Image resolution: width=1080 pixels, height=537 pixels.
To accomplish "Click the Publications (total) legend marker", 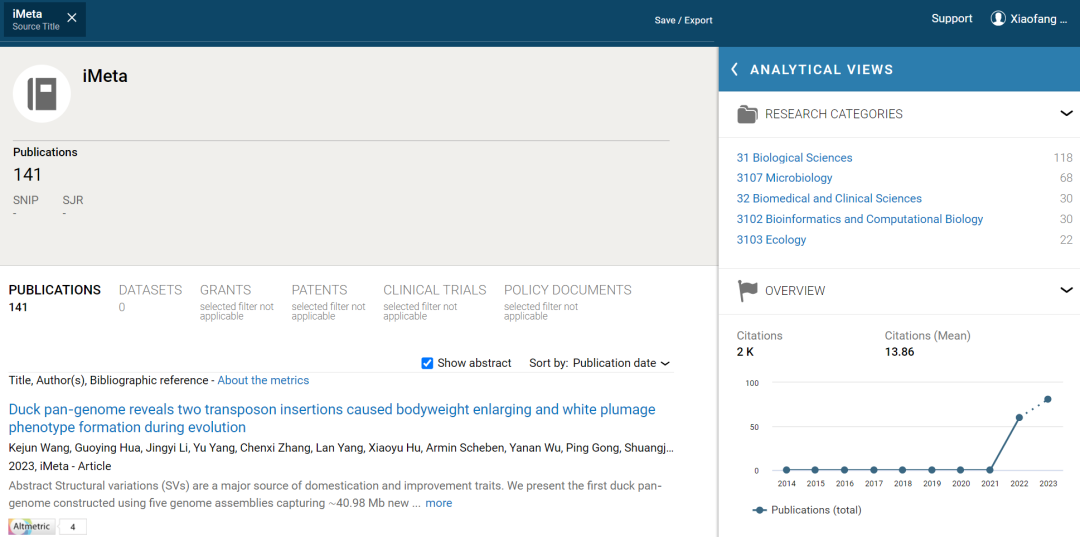I will click(x=760, y=510).
